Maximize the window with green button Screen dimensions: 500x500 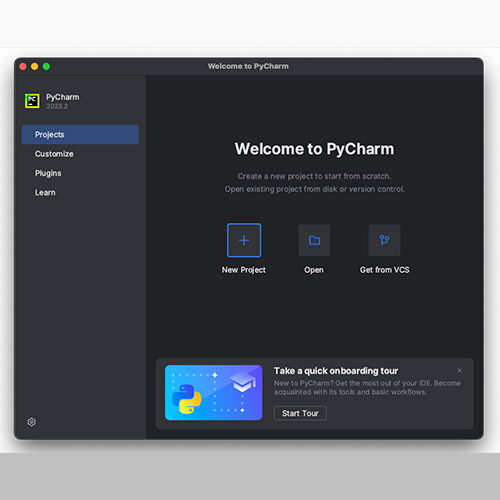[x=46, y=66]
